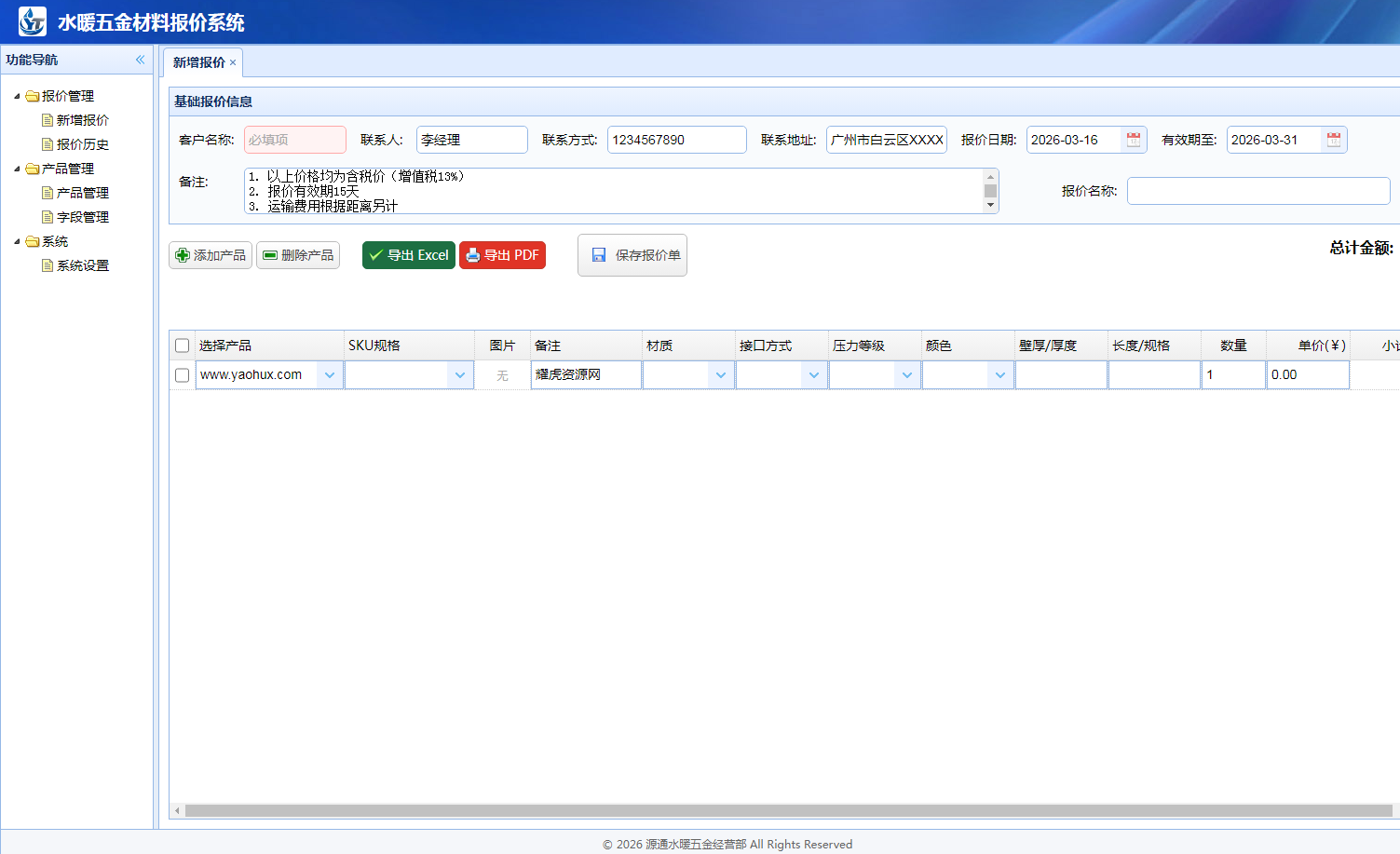Open the quote date calendar picker
This screenshot has height=854, width=1400.
pos(1133,140)
